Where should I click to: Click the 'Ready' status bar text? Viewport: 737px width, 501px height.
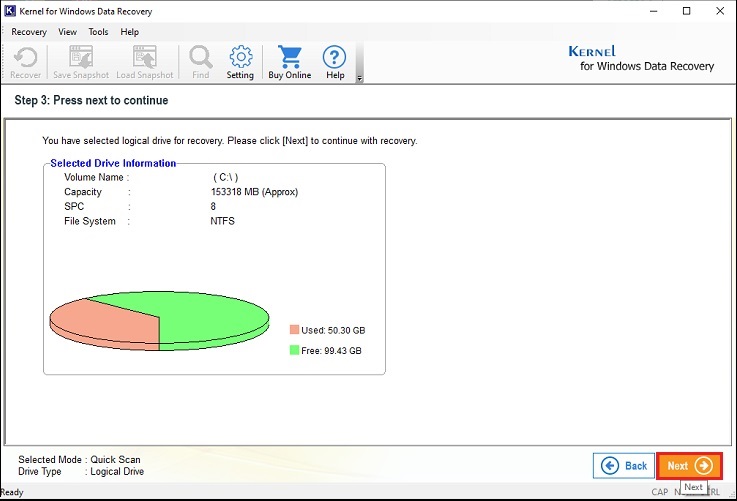pos(12,492)
